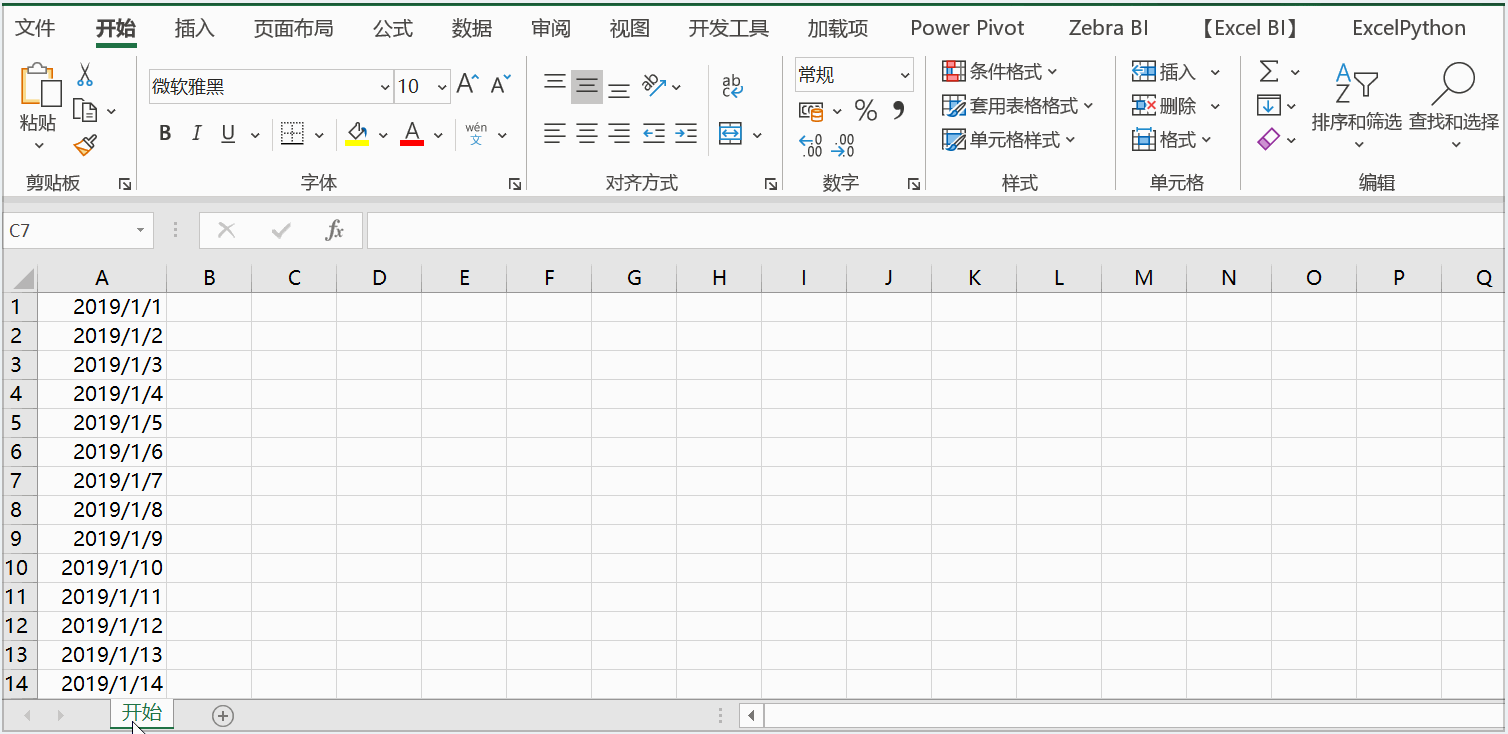Viewport: 1508px width, 734px height.
Task: Decrease font size with smaller A
Action: 501,85
